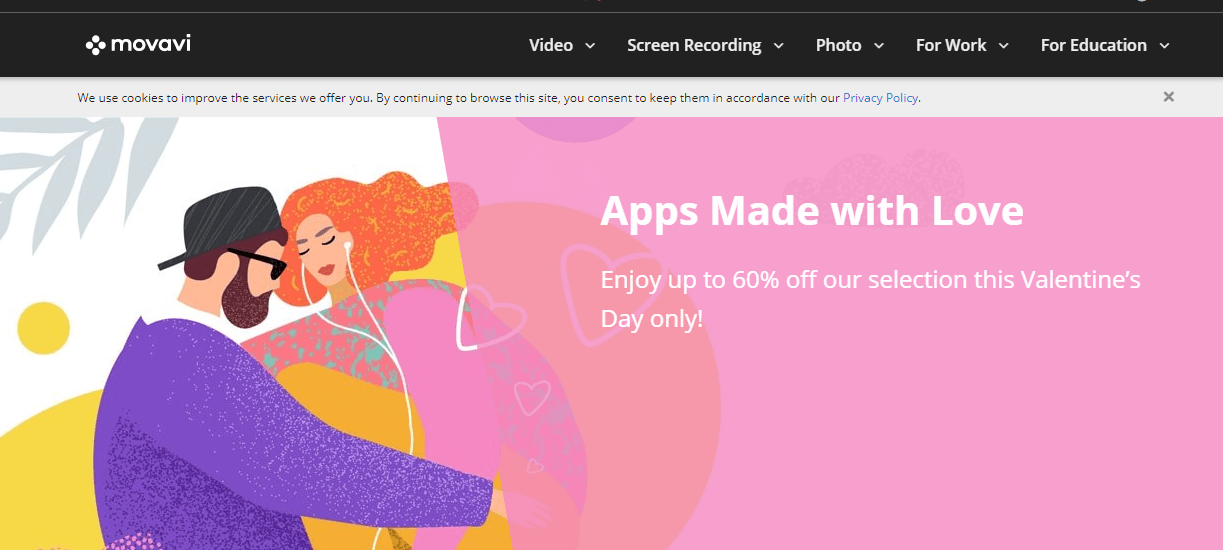Expand the Screen Recording chevron

pos(778,46)
